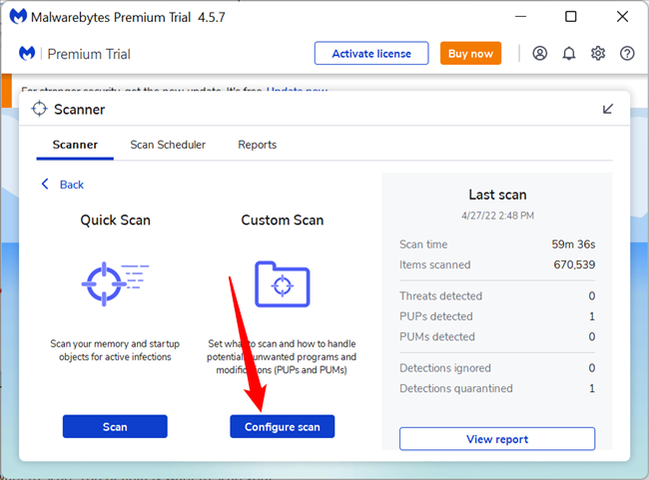
Task: Click the Configure scan button
Action: (x=282, y=427)
